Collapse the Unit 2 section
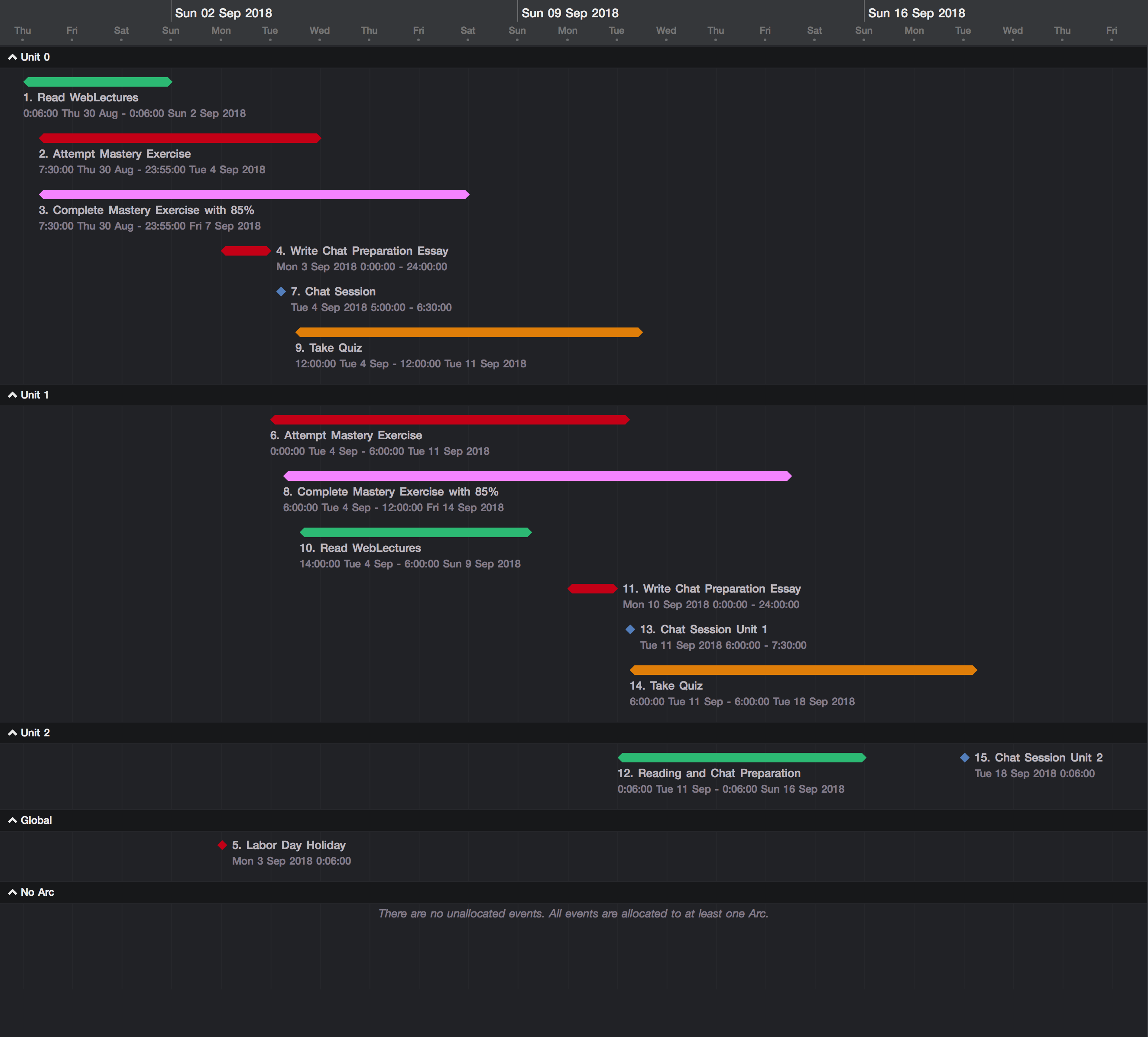The height and width of the screenshot is (1037, 1148). (x=13, y=733)
